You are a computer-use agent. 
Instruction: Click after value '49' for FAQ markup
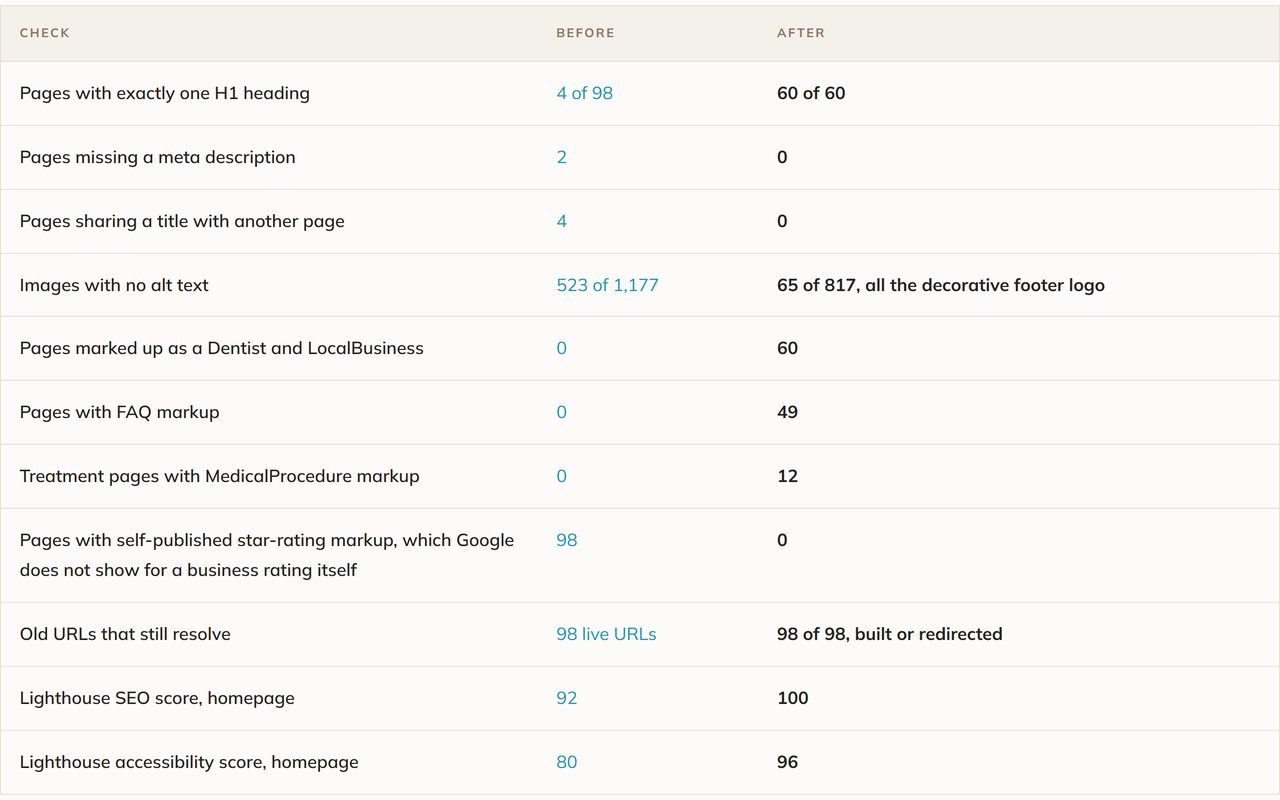tap(788, 412)
